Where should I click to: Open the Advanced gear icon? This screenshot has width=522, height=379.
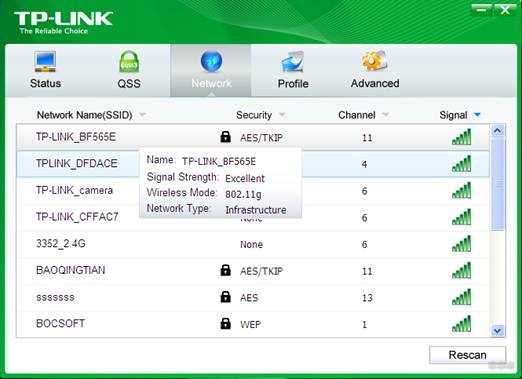coord(374,61)
